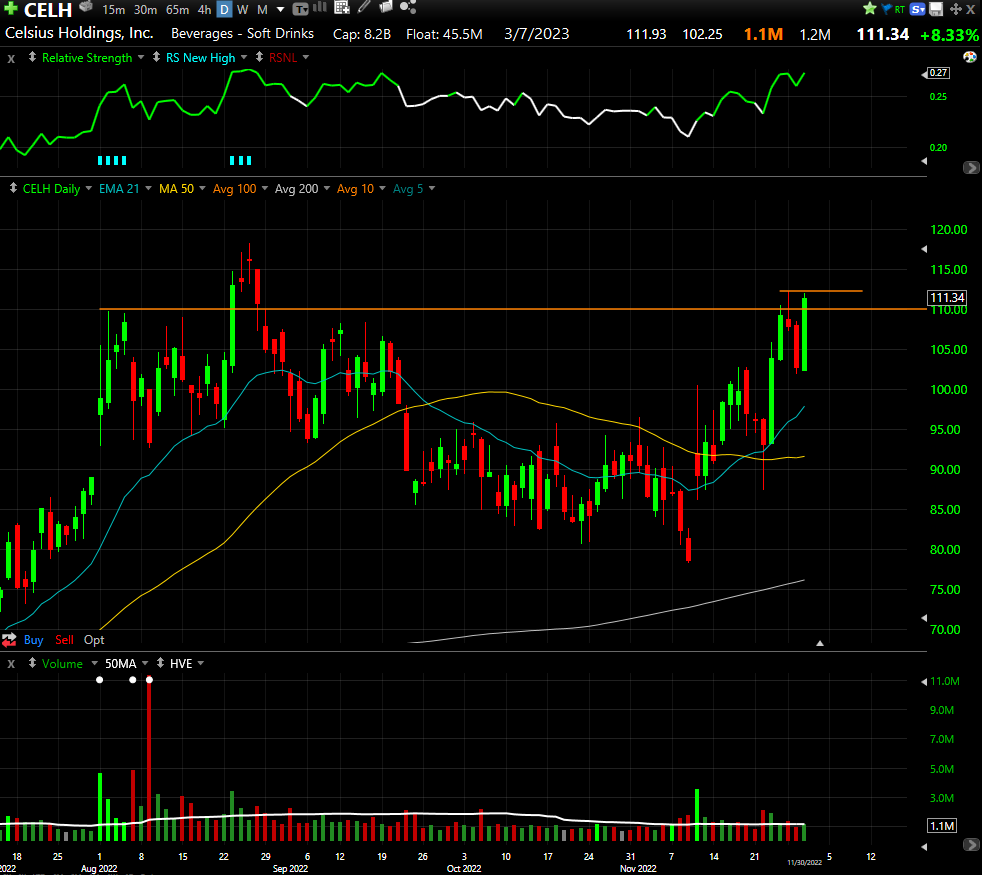Open the color palette icon in RS pane
Viewport: 982px width, 875px height.
[x=969, y=57]
